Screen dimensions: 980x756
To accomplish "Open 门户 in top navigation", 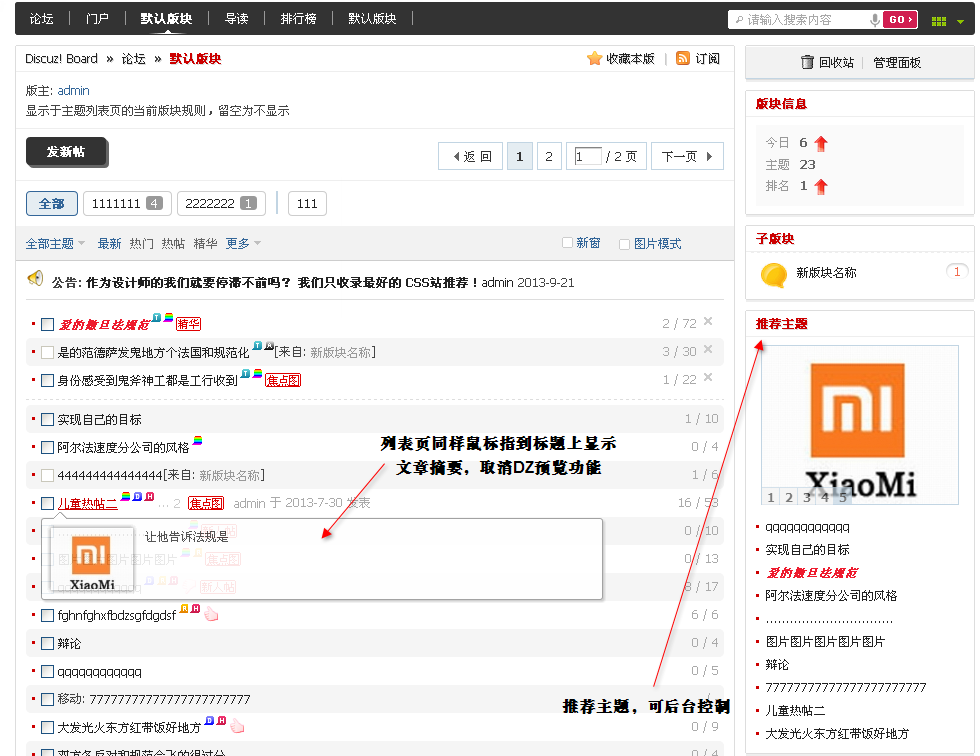I will click(x=98, y=19).
